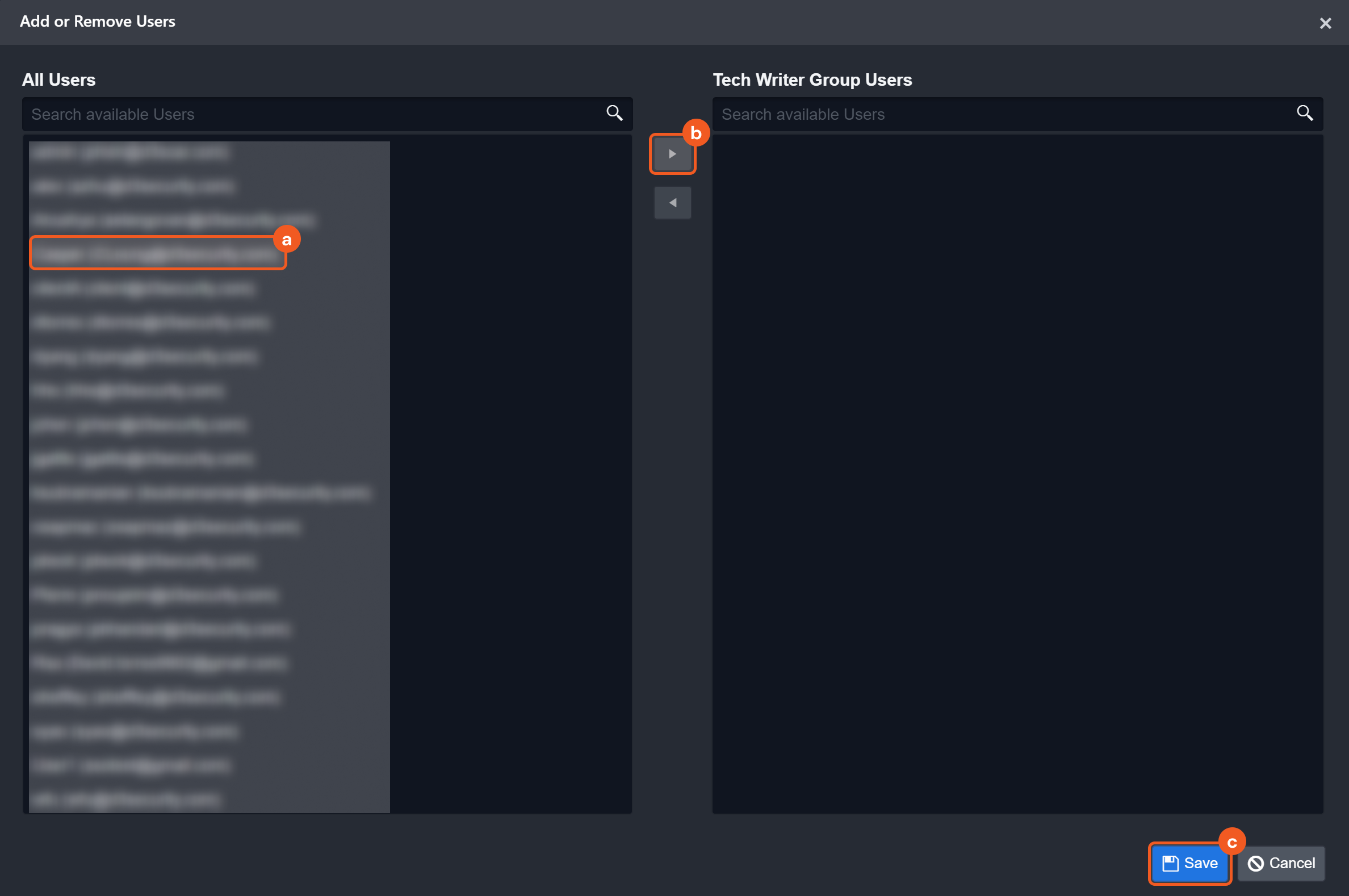Viewport: 1349px width, 896px height.
Task: Click the left-arrow remove user button
Action: [672, 203]
